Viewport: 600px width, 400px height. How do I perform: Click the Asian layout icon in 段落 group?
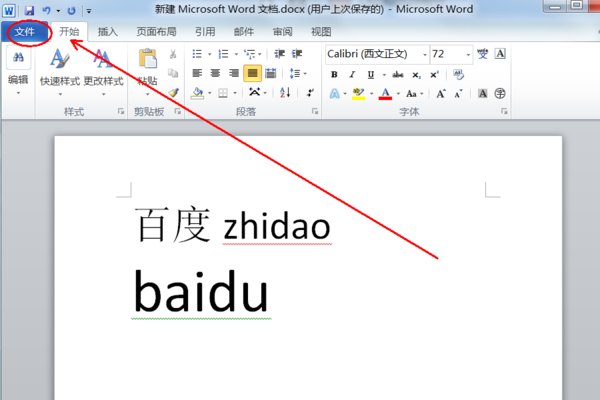tap(254, 92)
